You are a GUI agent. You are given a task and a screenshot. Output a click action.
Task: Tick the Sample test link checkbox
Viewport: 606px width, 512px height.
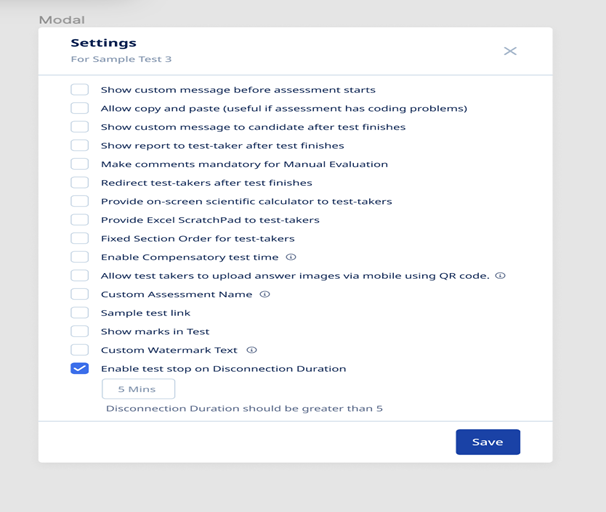tap(80, 313)
